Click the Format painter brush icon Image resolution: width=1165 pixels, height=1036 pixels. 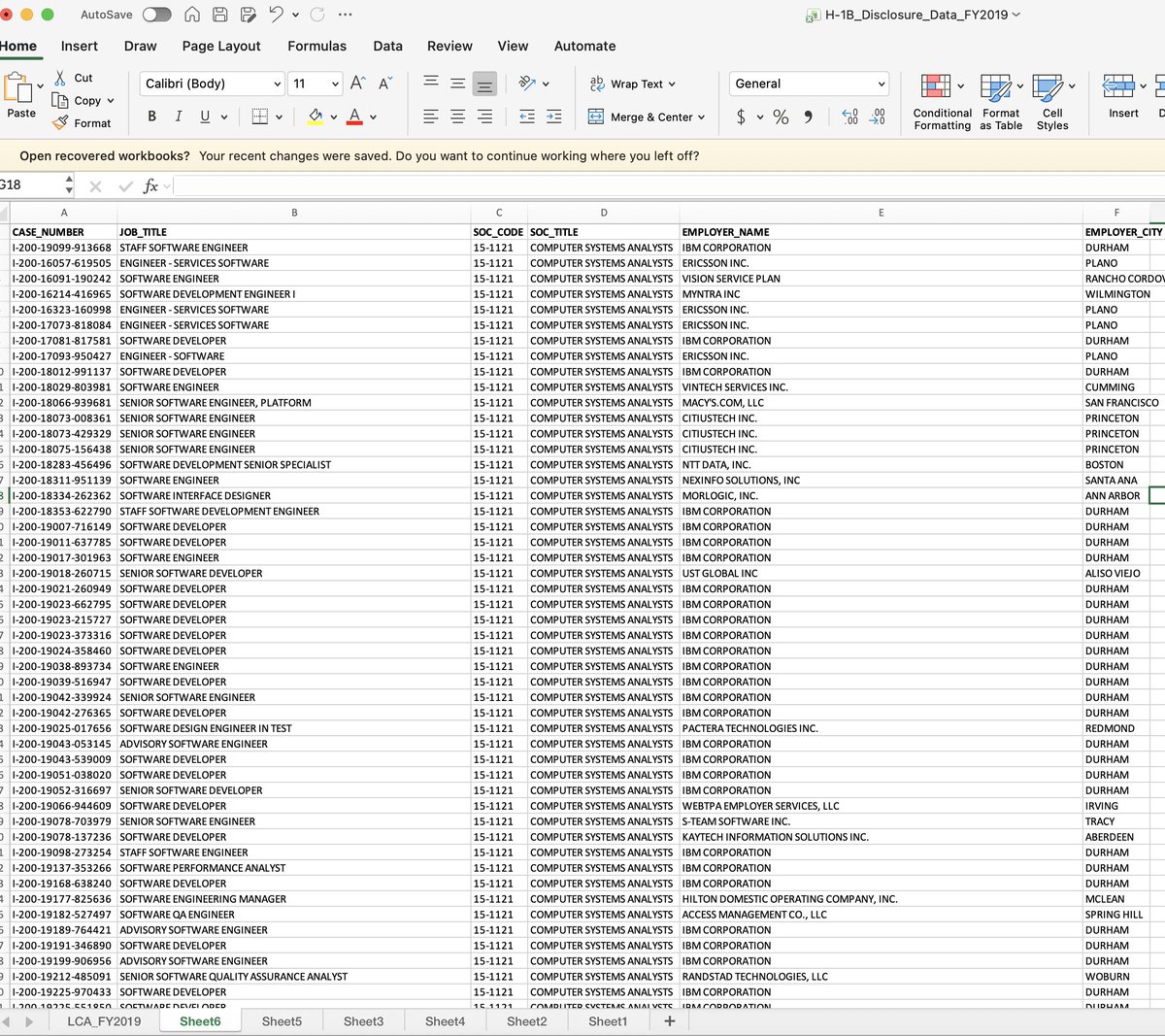coord(60,122)
